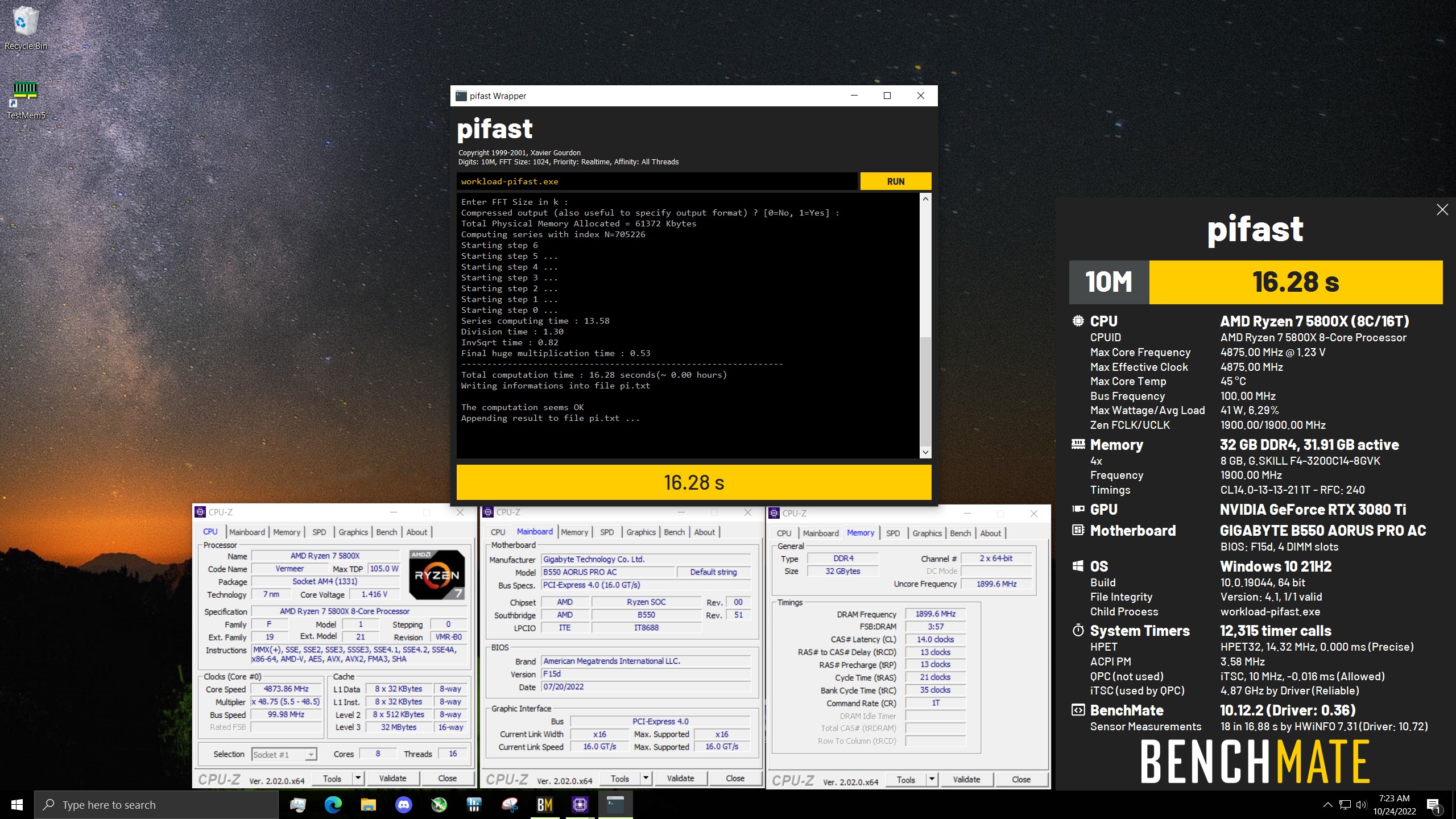Select the TestMem5 desktop shortcut
The height and width of the screenshot is (819, 1456).
[26, 100]
